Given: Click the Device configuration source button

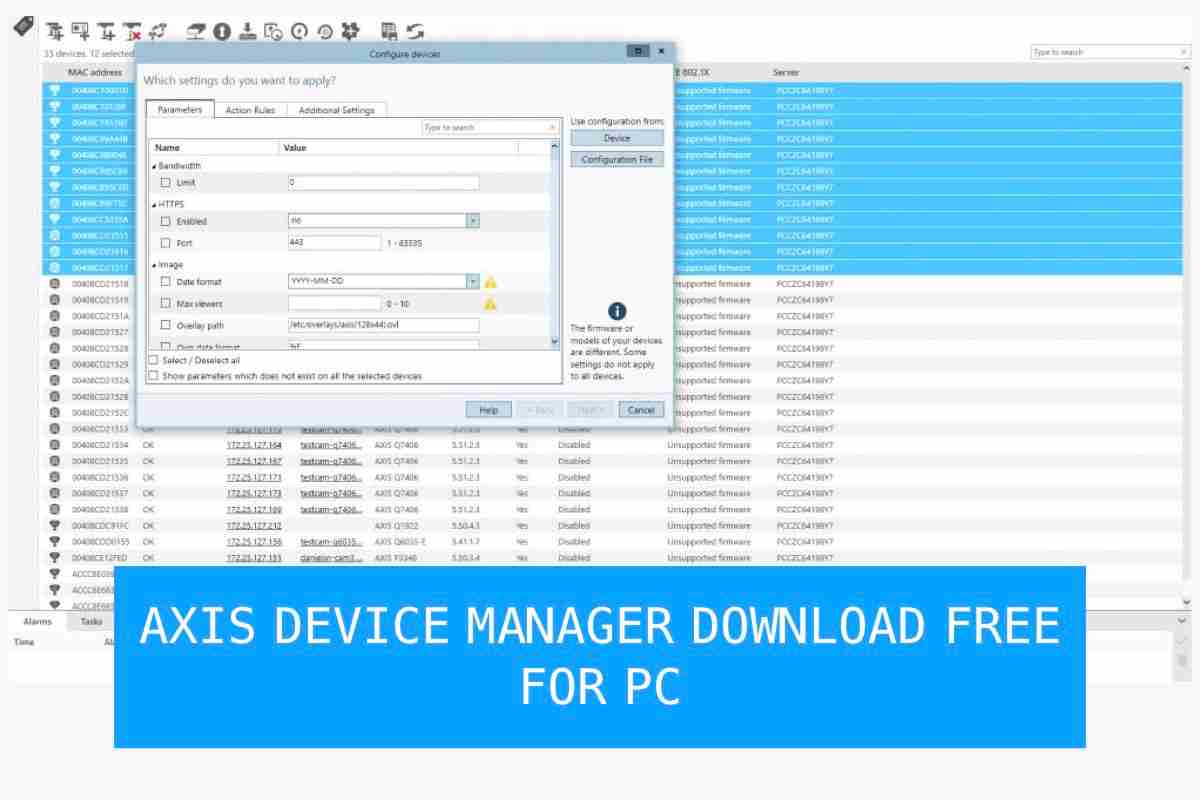Looking at the screenshot, I should coord(618,137).
